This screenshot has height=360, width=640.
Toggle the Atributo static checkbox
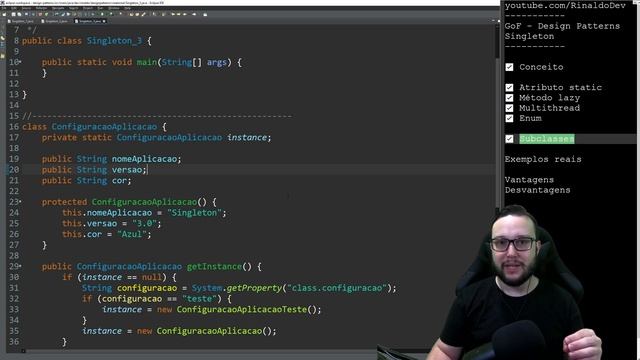(509, 87)
